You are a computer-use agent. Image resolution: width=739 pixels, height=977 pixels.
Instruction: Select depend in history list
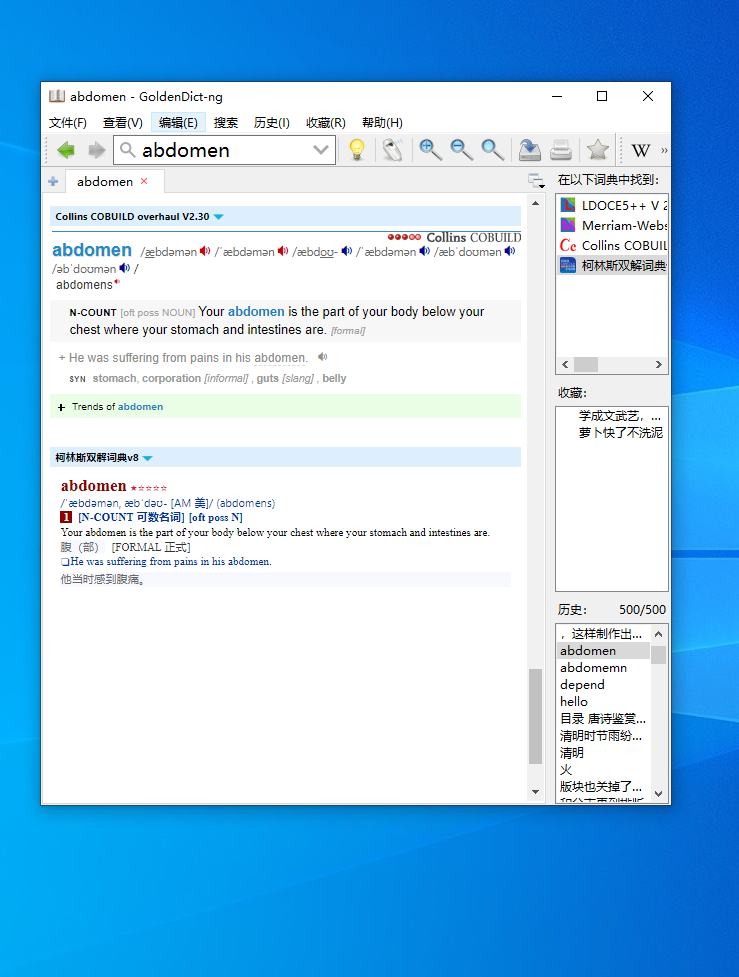click(582, 685)
